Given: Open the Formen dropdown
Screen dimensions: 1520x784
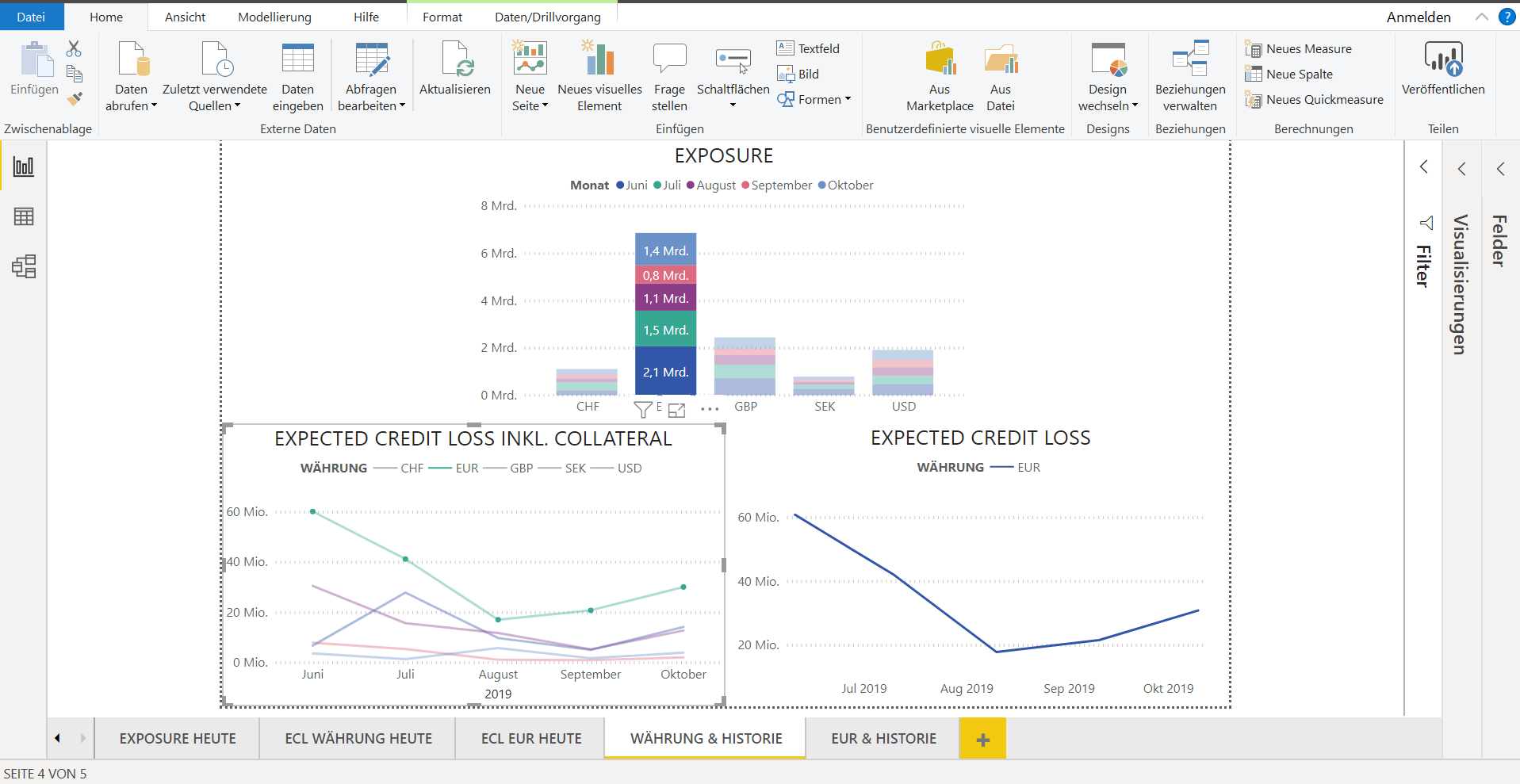Looking at the screenshot, I should coord(814,99).
